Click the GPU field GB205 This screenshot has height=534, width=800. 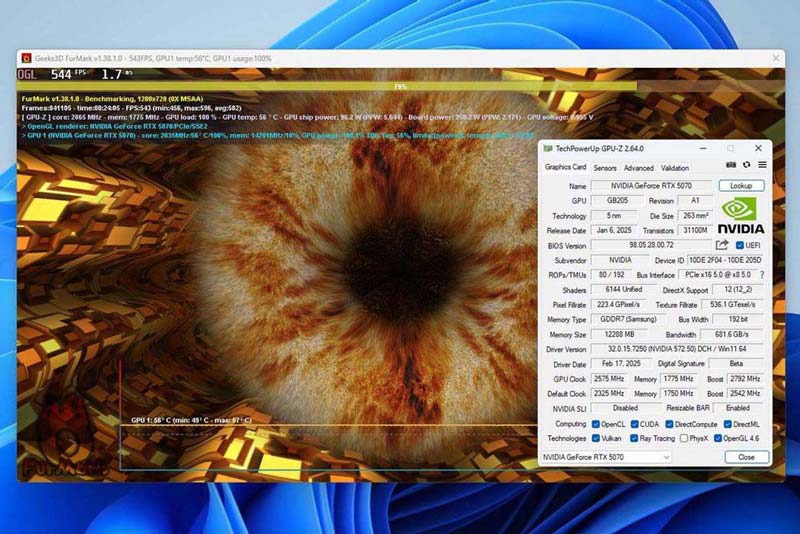[618, 200]
